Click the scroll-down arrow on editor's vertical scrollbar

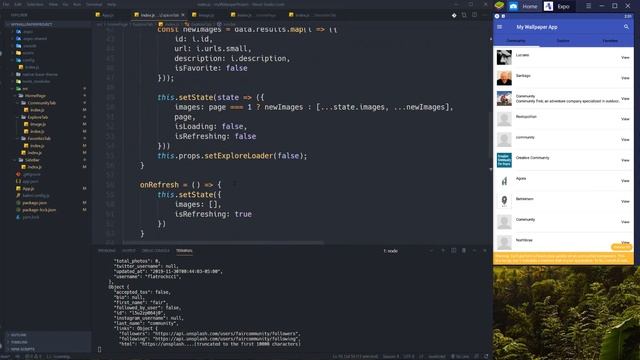click(x=490, y=169)
